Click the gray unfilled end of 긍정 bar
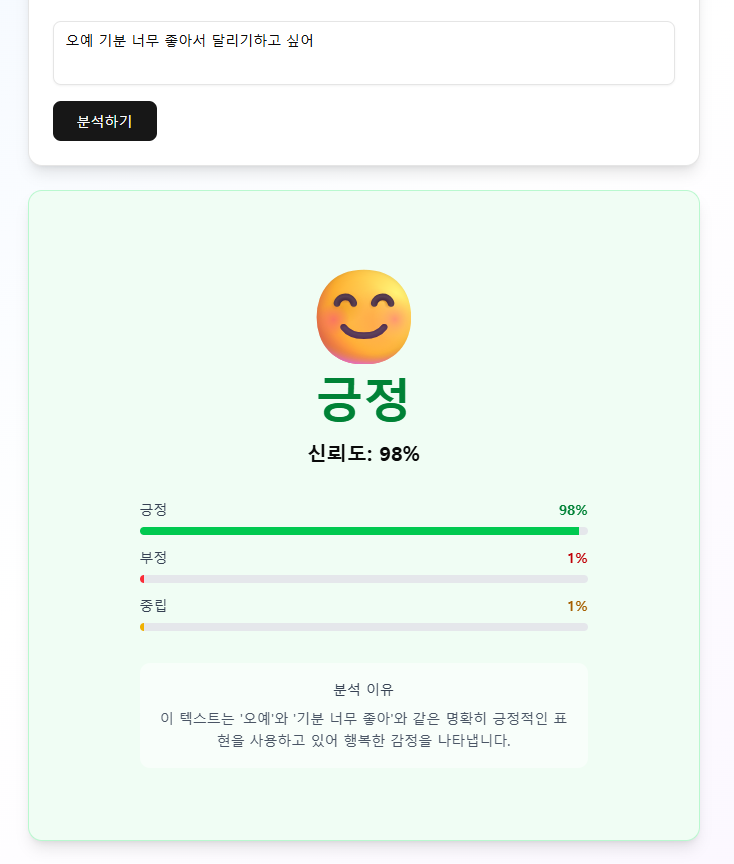The width and height of the screenshot is (734, 864). coord(584,531)
